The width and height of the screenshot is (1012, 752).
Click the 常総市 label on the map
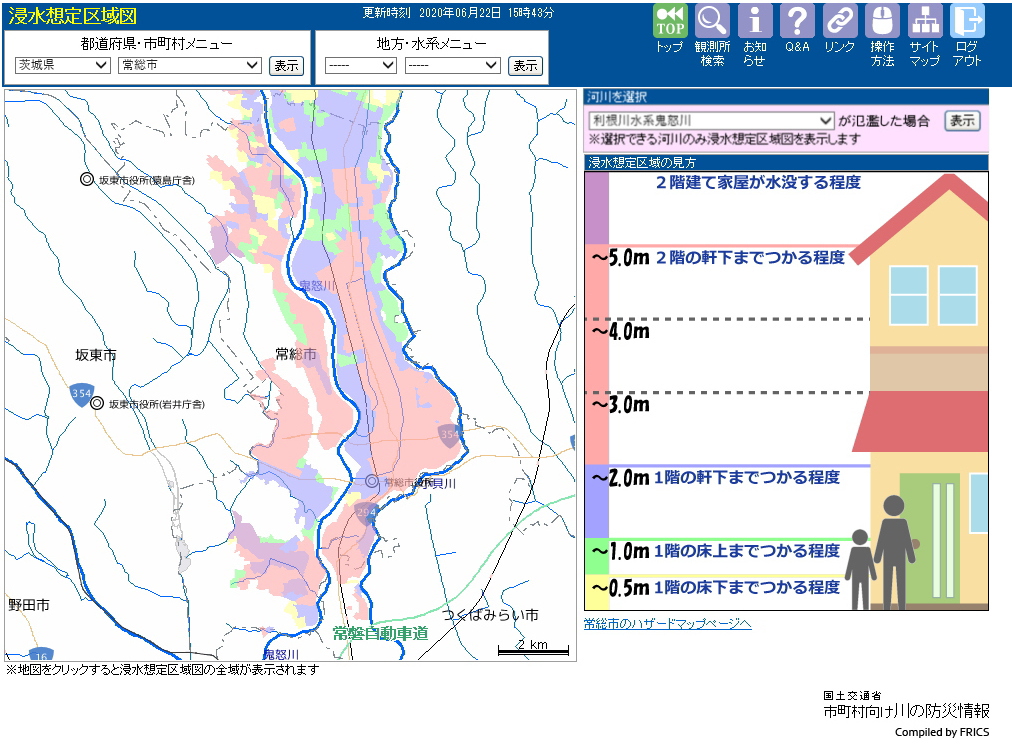click(296, 354)
